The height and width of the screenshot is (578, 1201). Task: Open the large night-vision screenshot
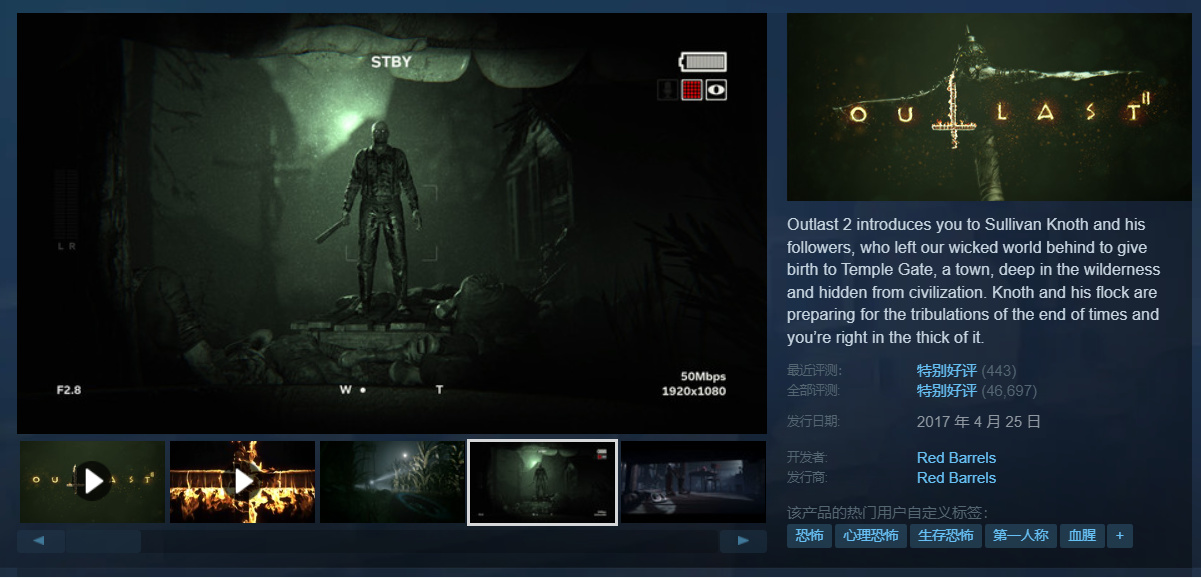pos(392,223)
